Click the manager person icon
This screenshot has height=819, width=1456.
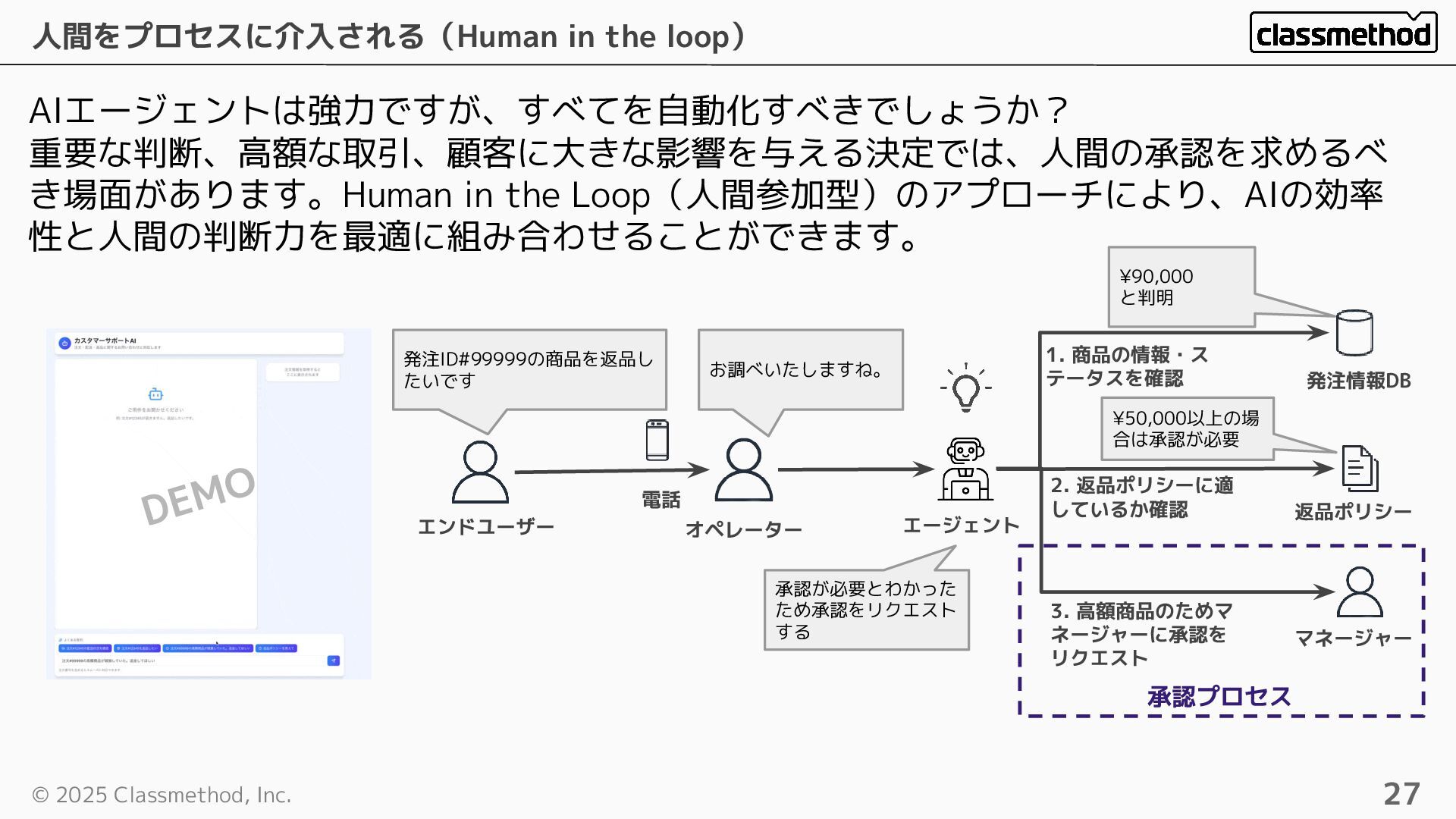(x=1359, y=592)
